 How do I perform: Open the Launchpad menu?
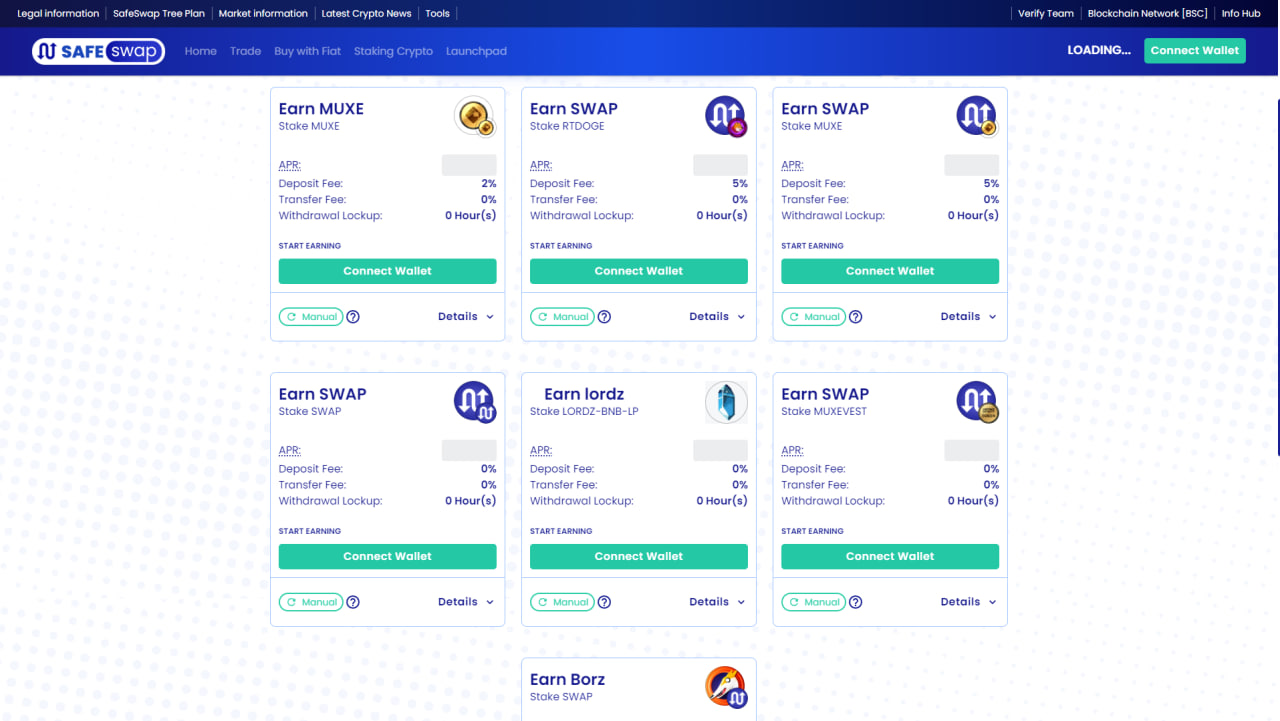(x=476, y=51)
